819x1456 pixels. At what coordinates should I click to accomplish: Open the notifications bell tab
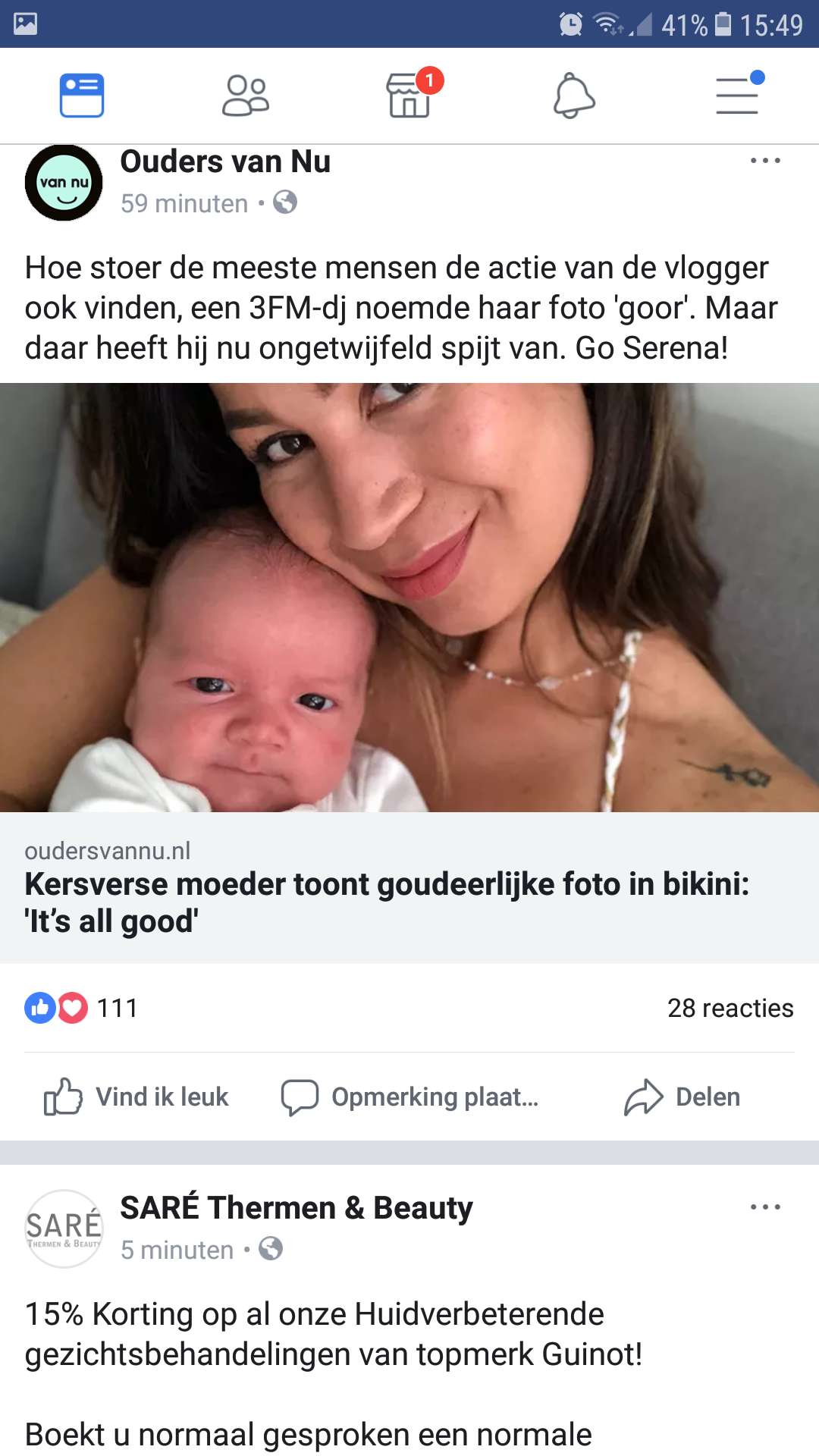(574, 96)
